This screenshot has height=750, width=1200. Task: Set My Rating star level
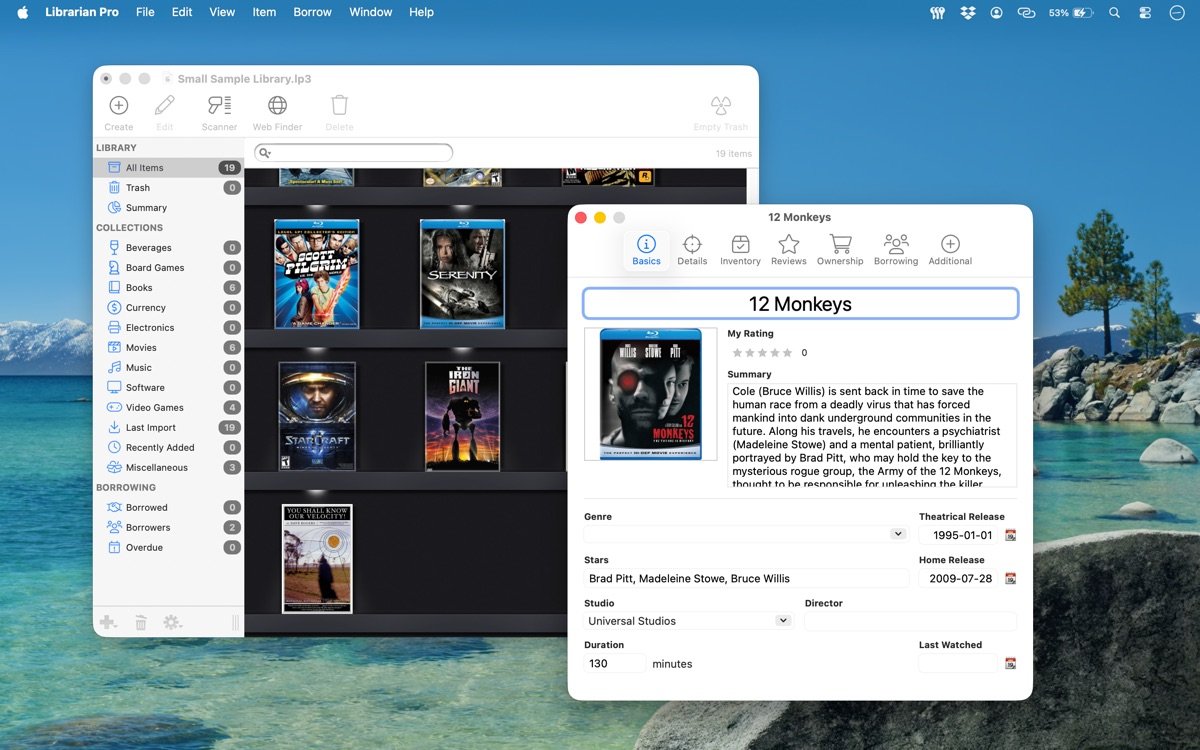point(762,353)
